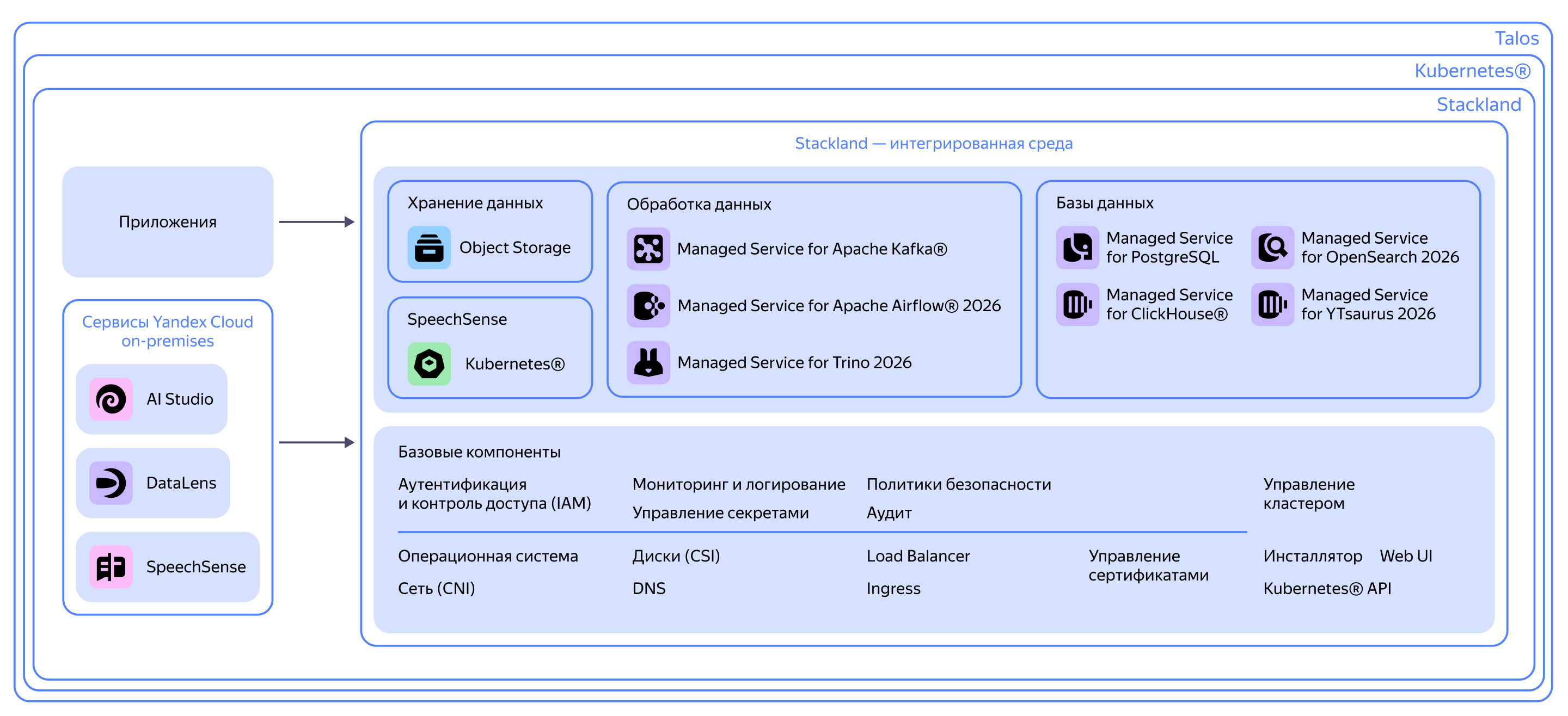The width and height of the screenshot is (1568, 716).
Task: Click 'Сеть (CNI)' text
Action: 436,588
